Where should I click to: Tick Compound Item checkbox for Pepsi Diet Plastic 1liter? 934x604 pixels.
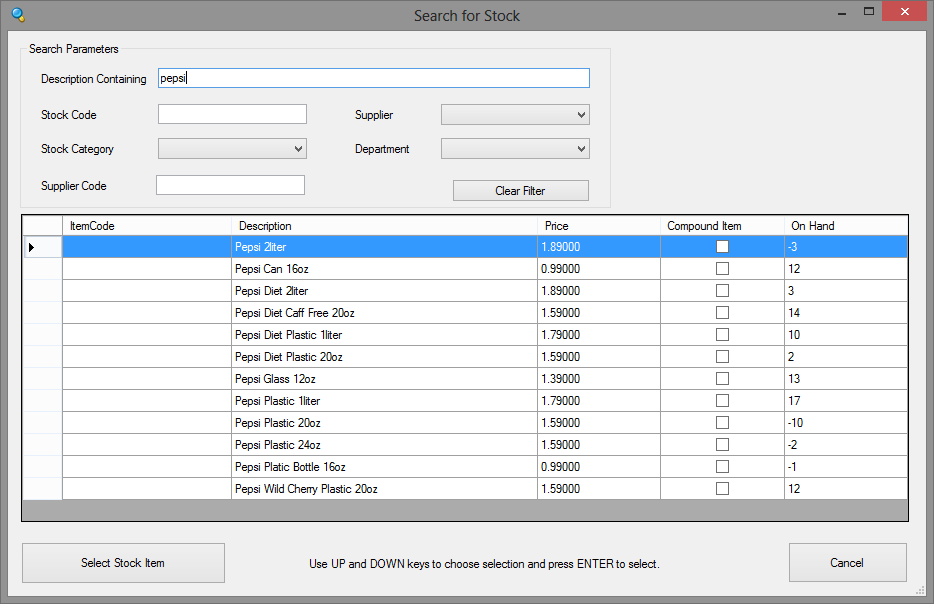(x=722, y=335)
